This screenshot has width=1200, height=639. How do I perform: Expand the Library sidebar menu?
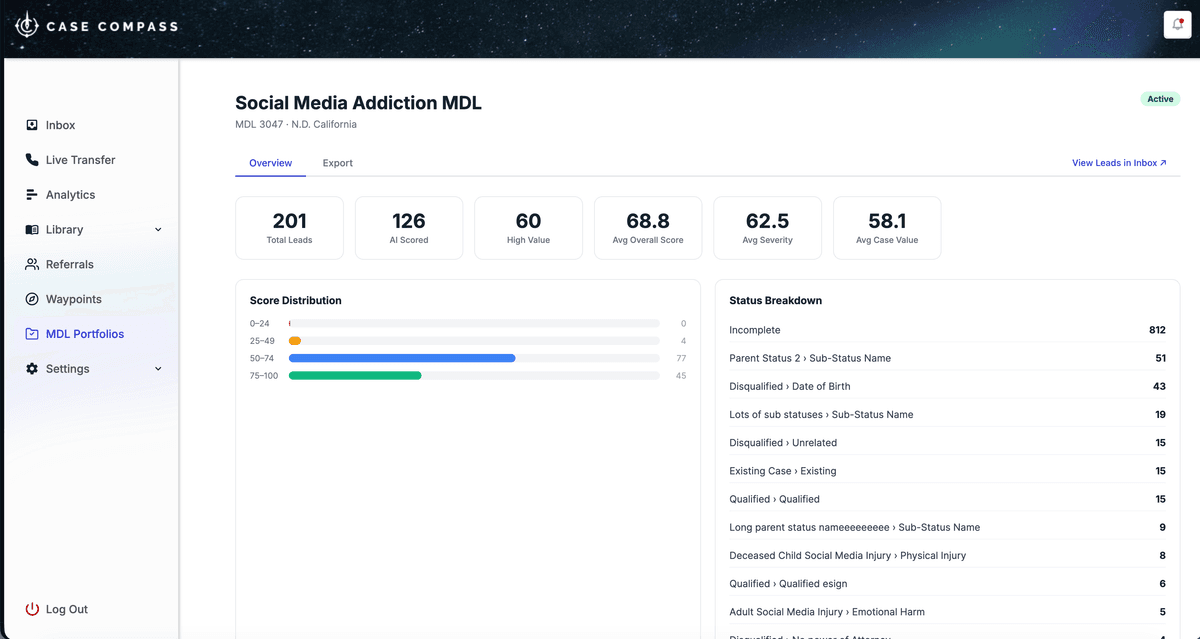tap(158, 229)
